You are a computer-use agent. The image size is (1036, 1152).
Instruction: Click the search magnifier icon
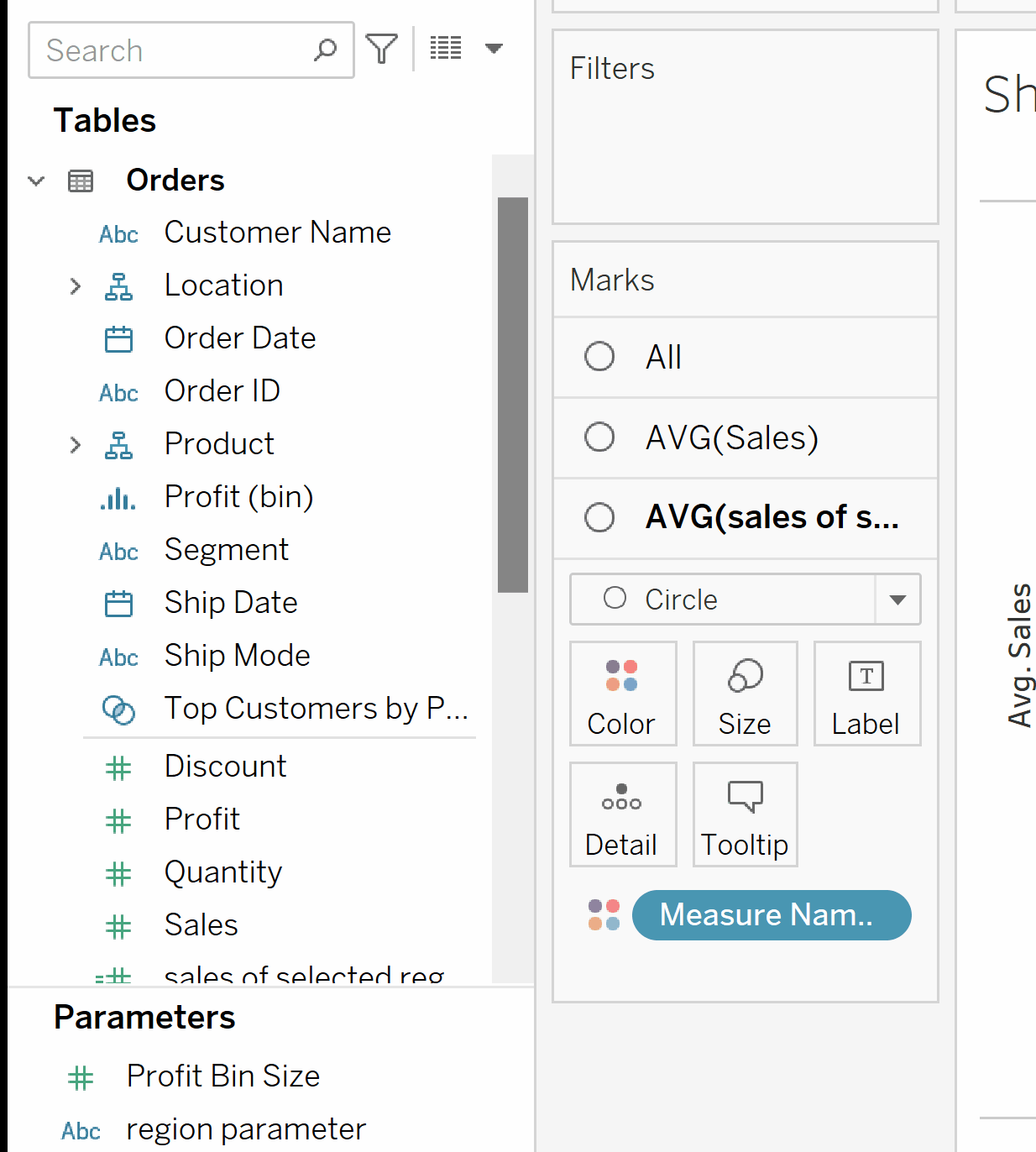tap(325, 50)
